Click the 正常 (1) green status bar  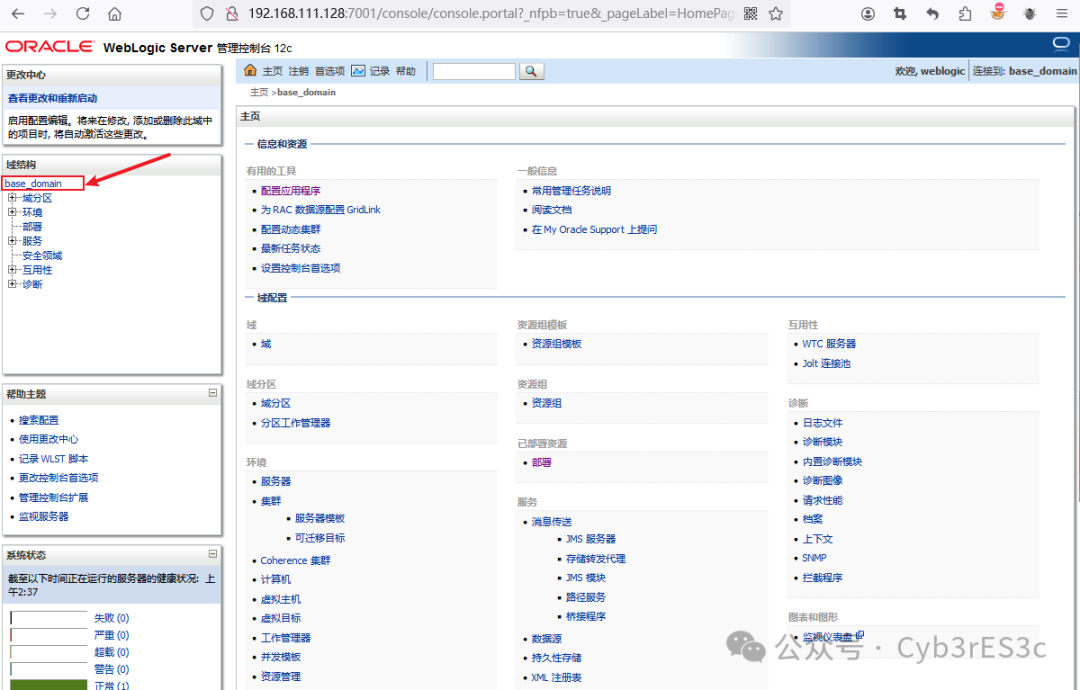tap(49, 685)
